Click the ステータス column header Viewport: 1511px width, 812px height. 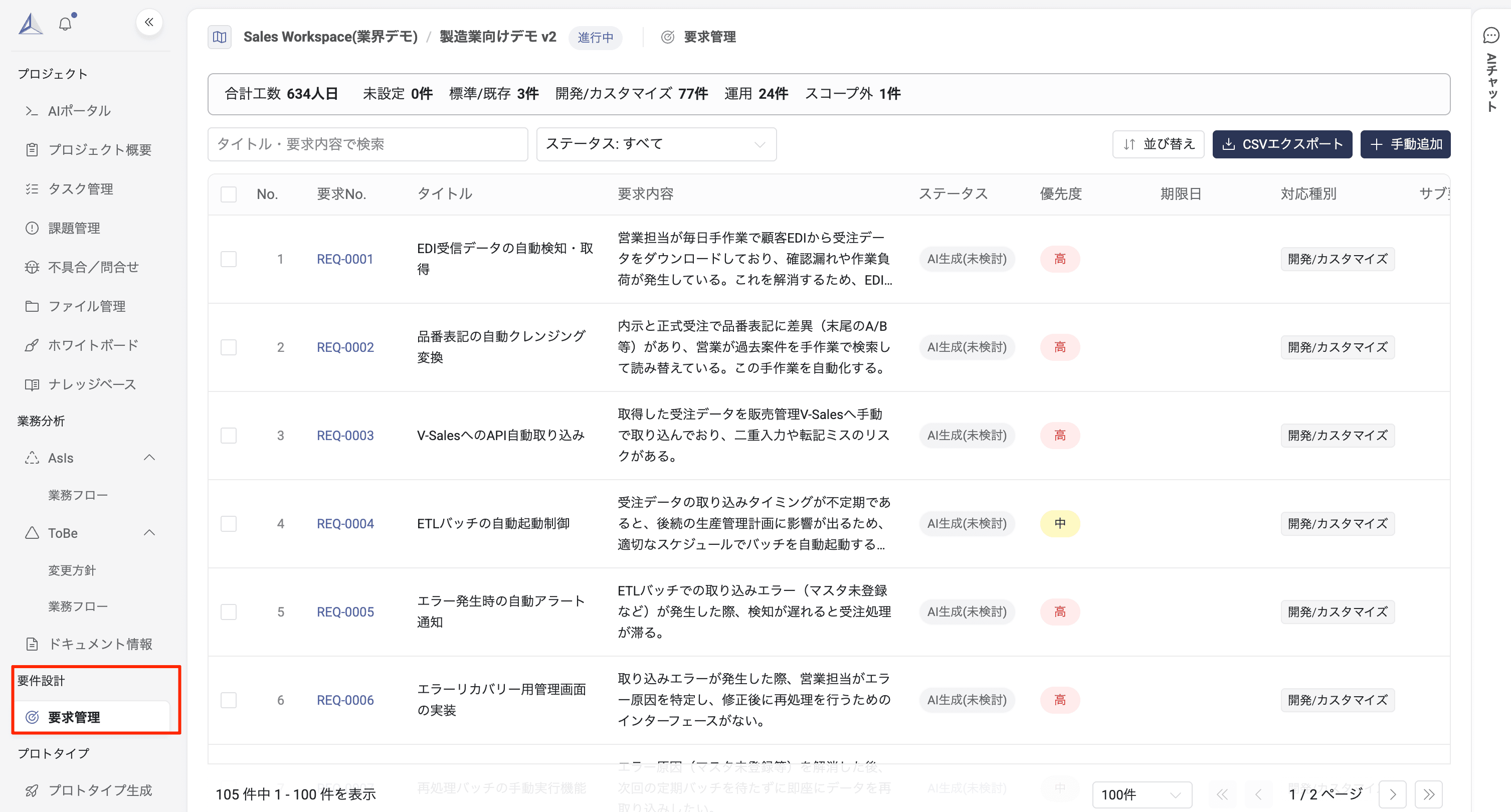pyautogui.click(x=953, y=194)
